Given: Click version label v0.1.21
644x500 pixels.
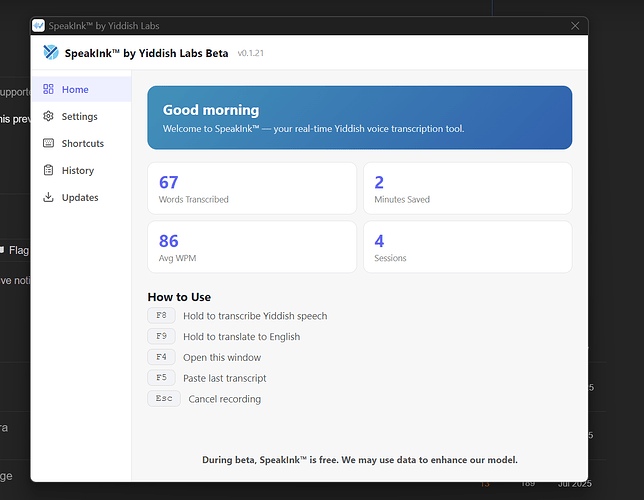Looking at the screenshot, I should point(251,53).
